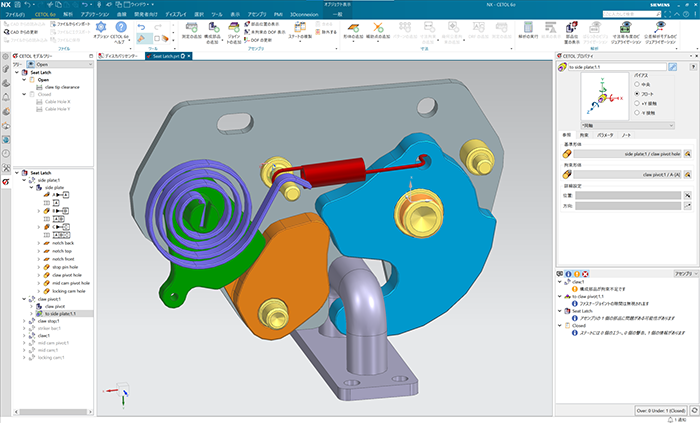The height and width of the screenshot is (423, 700).
Task: Click the ? help button in properties panel
Action: tap(693, 67)
